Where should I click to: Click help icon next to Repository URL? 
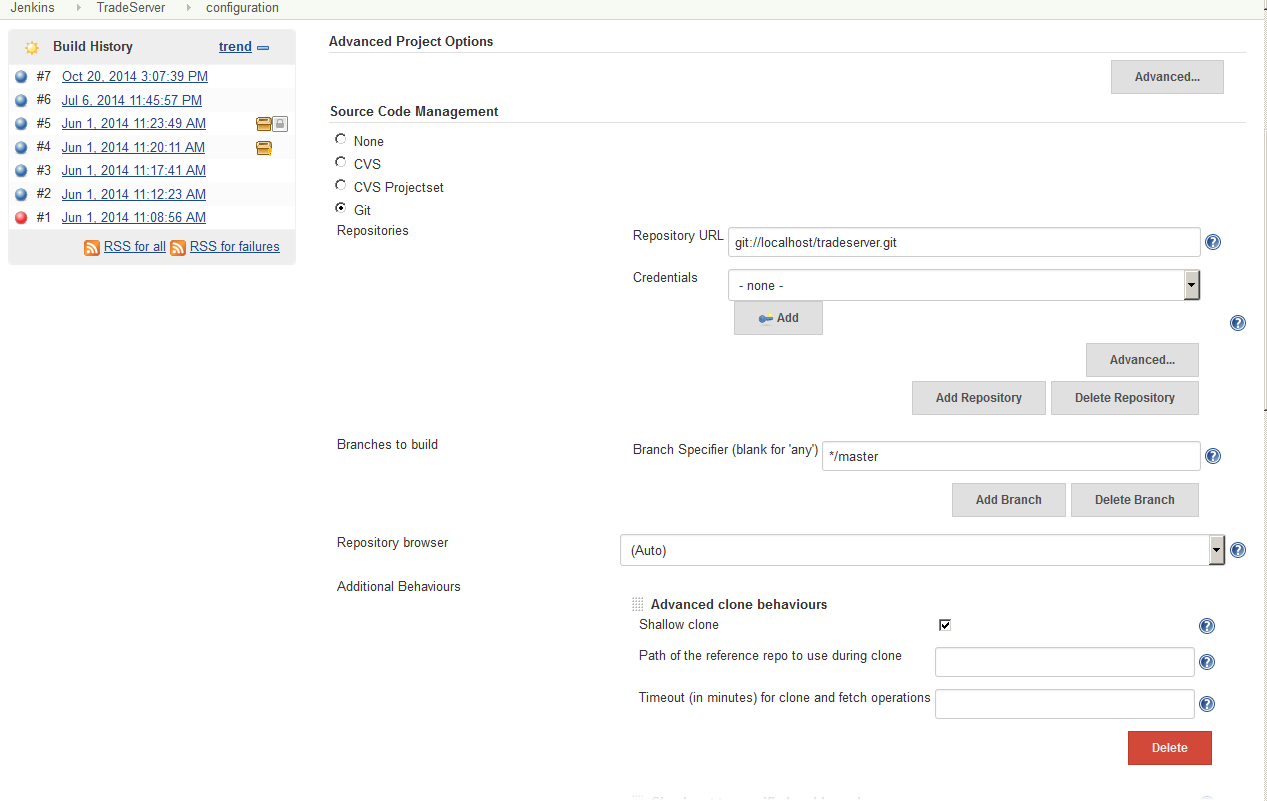tap(1213, 242)
